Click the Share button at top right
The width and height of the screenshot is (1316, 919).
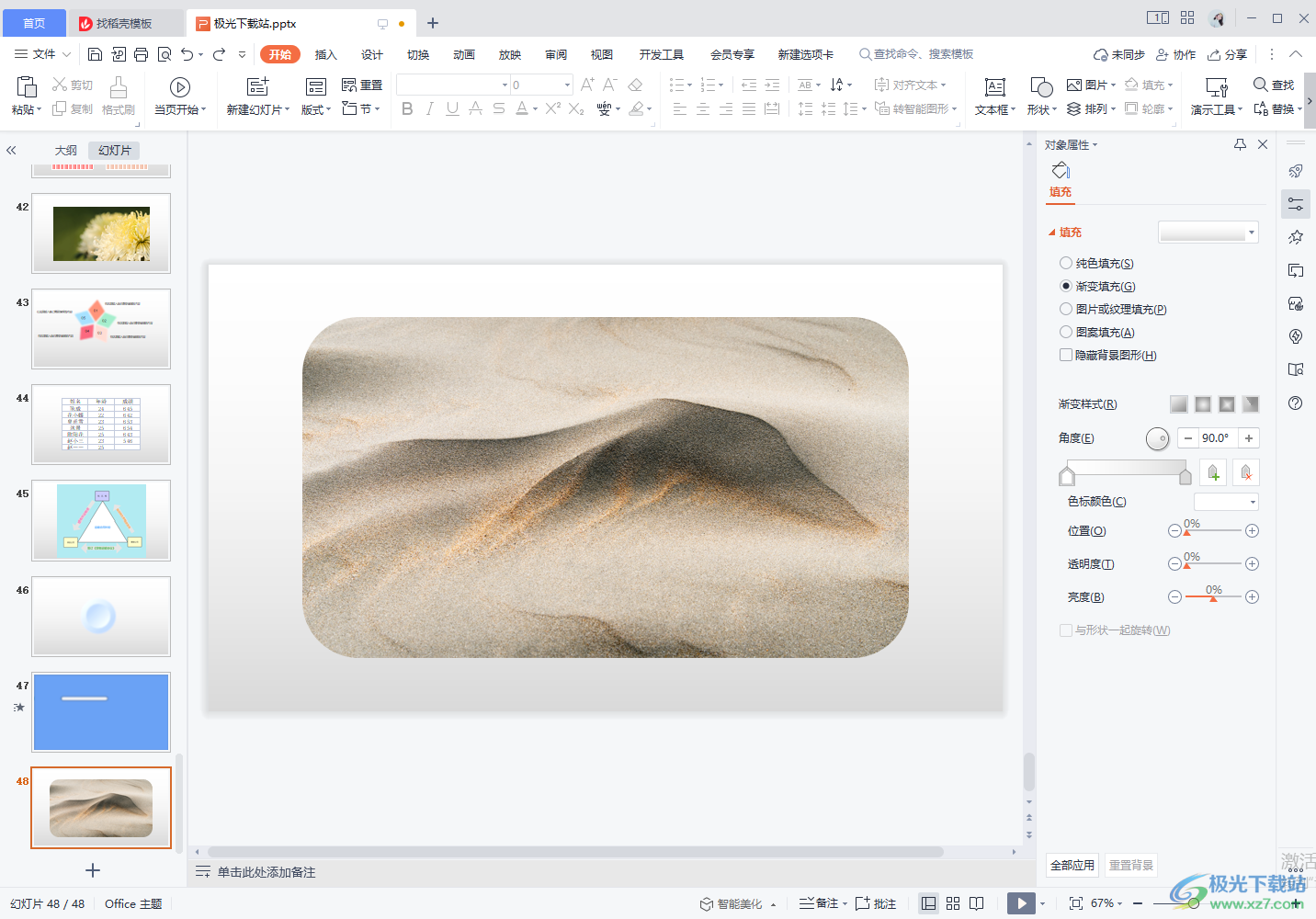click(x=1228, y=54)
